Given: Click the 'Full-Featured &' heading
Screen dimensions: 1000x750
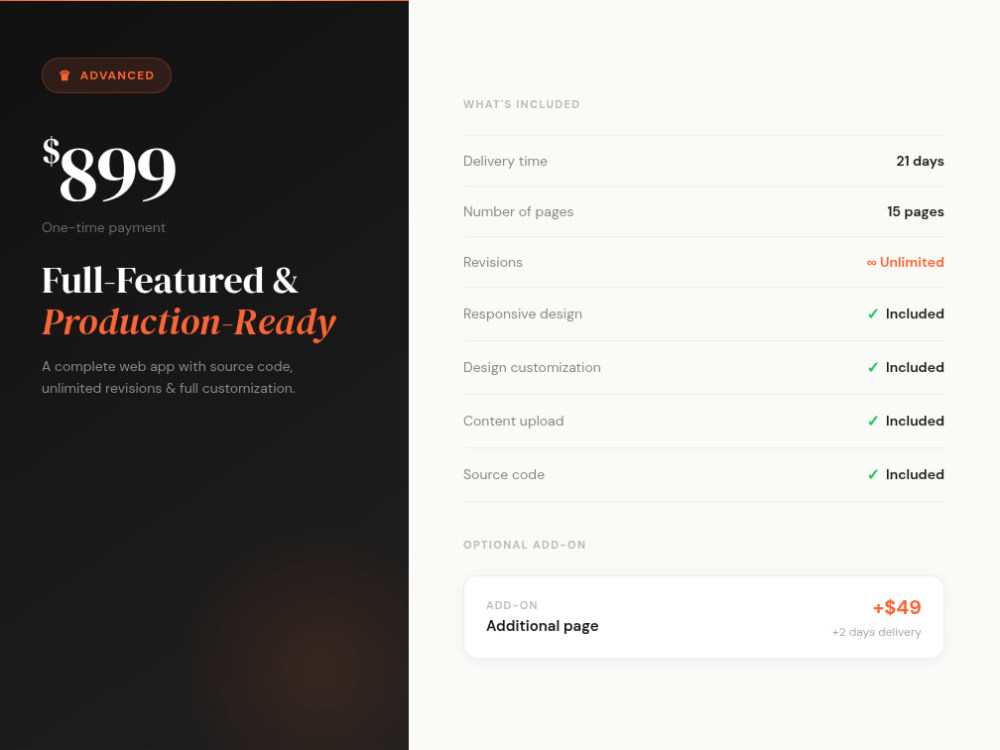Looking at the screenshot, I should [170, 281].
